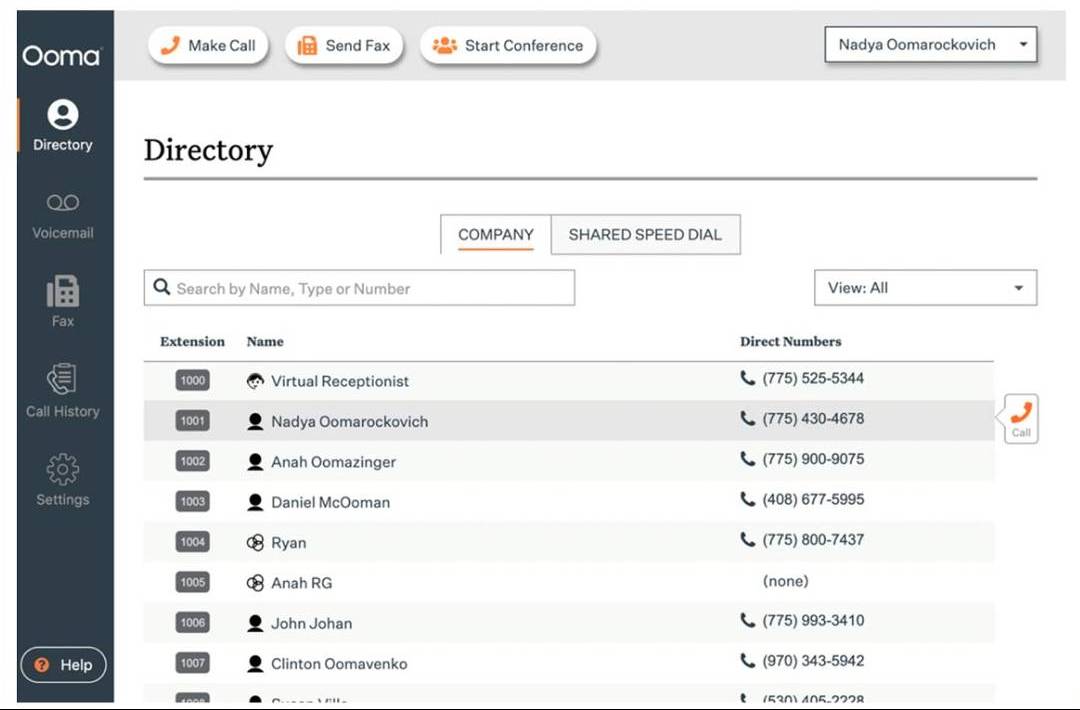Select Nadya Oomarockovich in the directory list

pyautogui.click(x=349, y=421)
